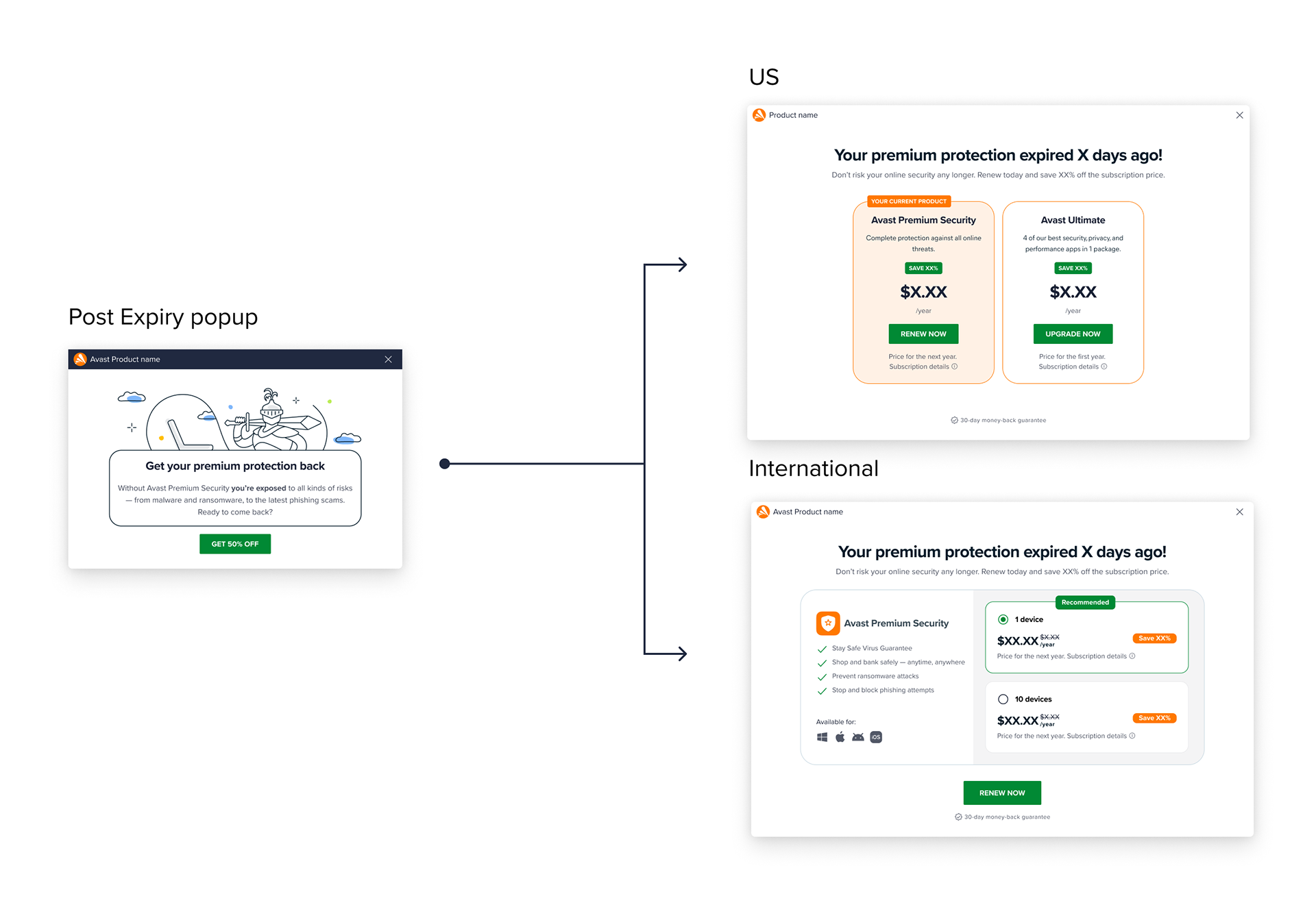1316x918 pixels.
Task: Click UPGRADE NOW for Avast Ultimate
Action: click(1073, 334)
